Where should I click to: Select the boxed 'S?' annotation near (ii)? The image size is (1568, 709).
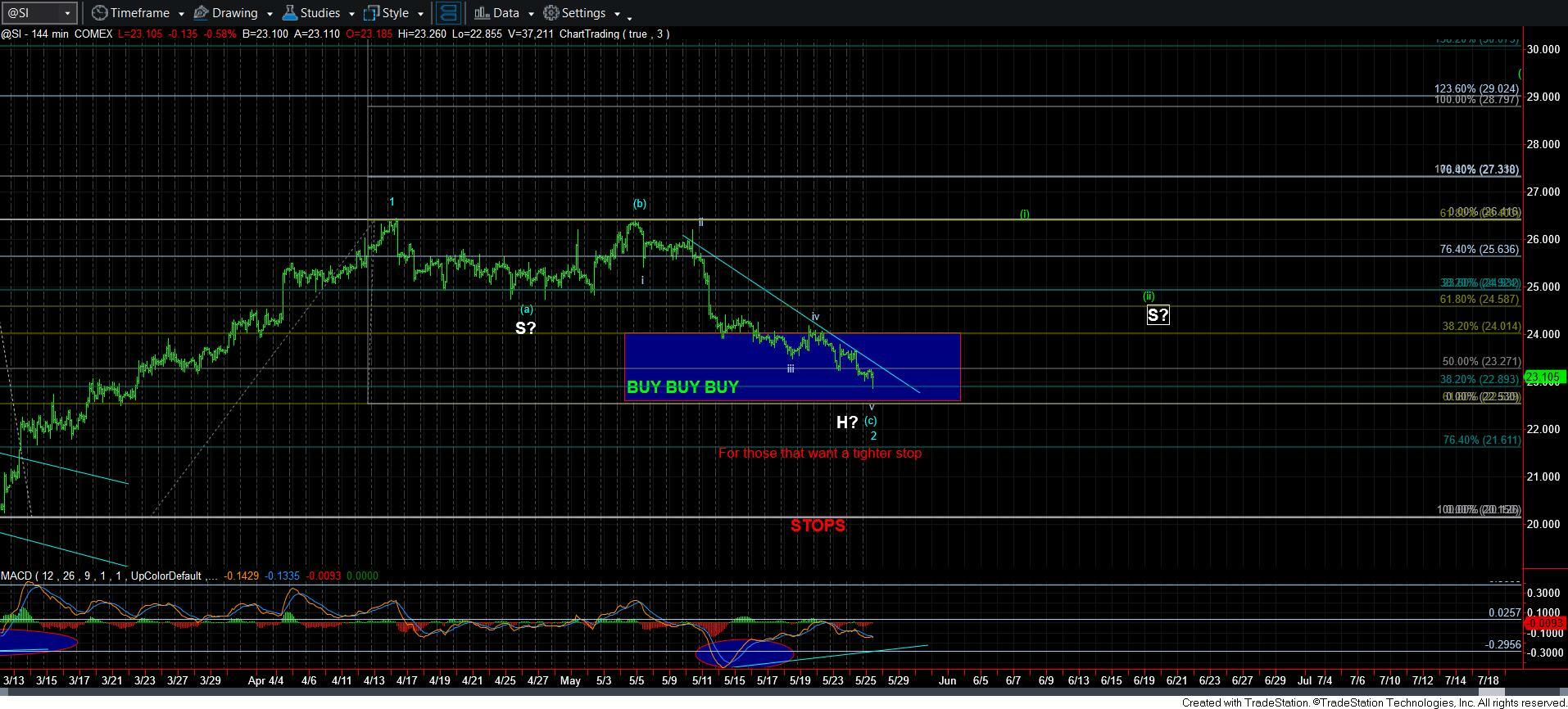pyautogui.click(x=1158, y=315)
